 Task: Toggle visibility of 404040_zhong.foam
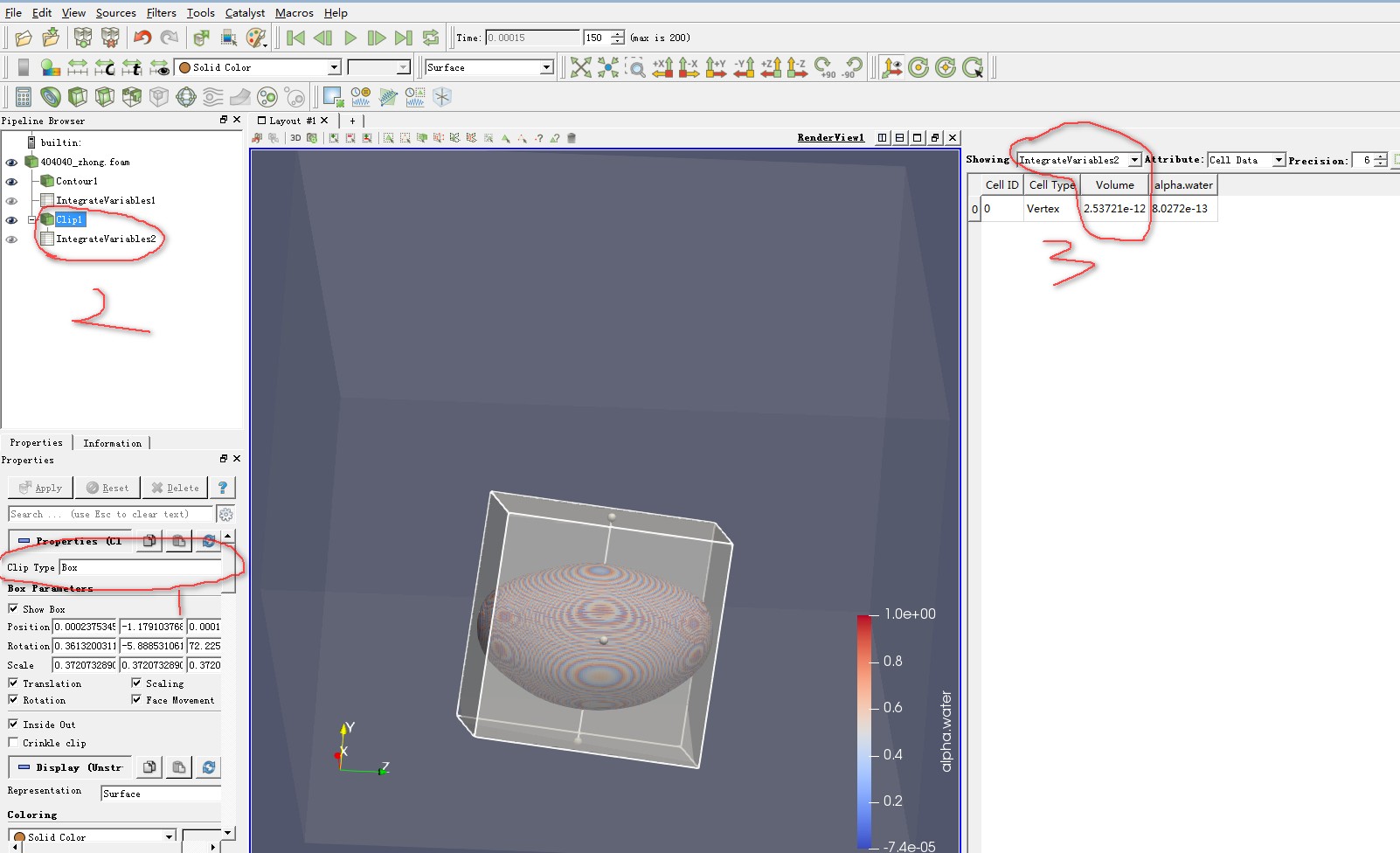(x=11, y=163)
